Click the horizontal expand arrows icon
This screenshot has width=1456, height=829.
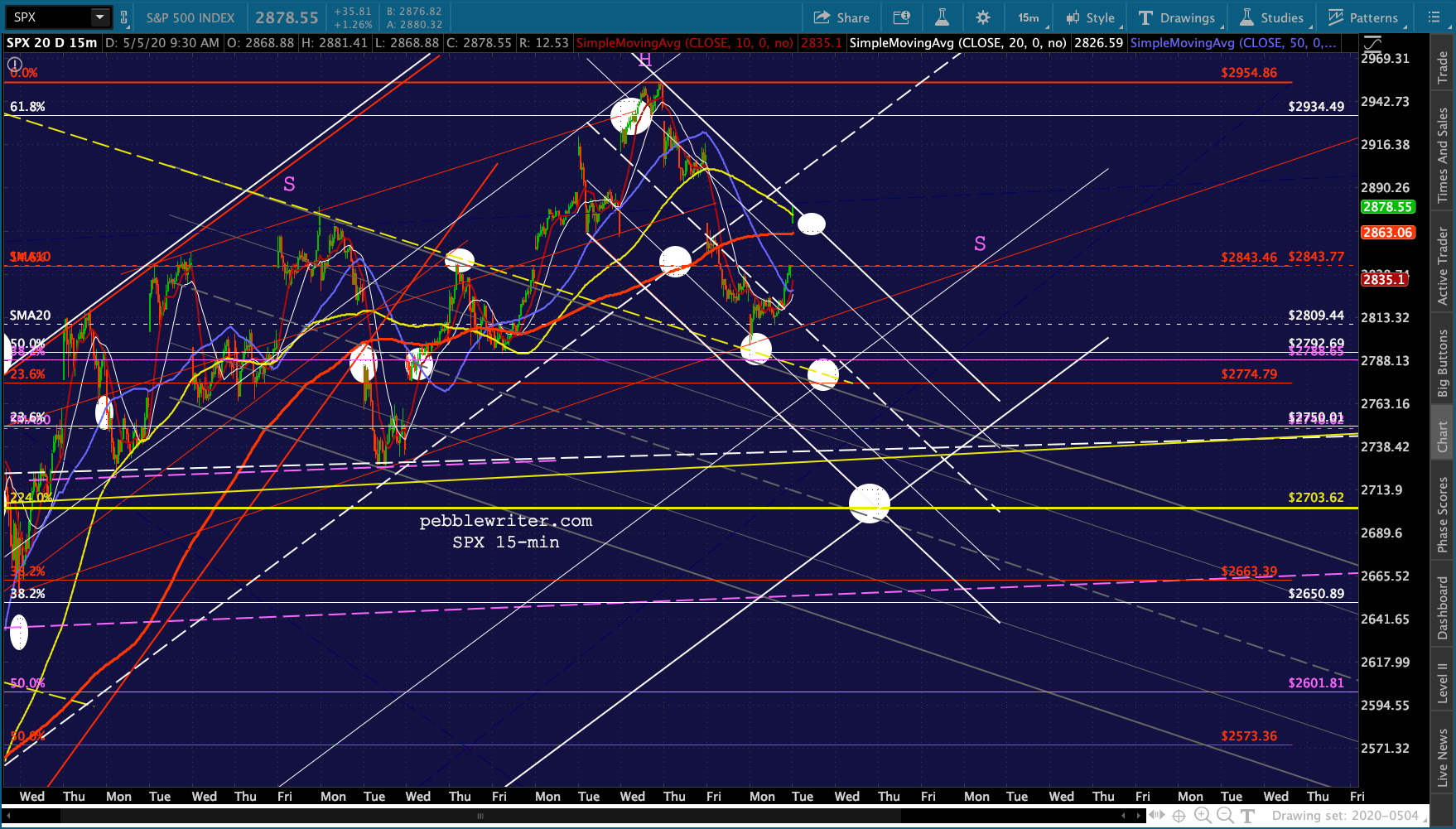[1156, 816]
